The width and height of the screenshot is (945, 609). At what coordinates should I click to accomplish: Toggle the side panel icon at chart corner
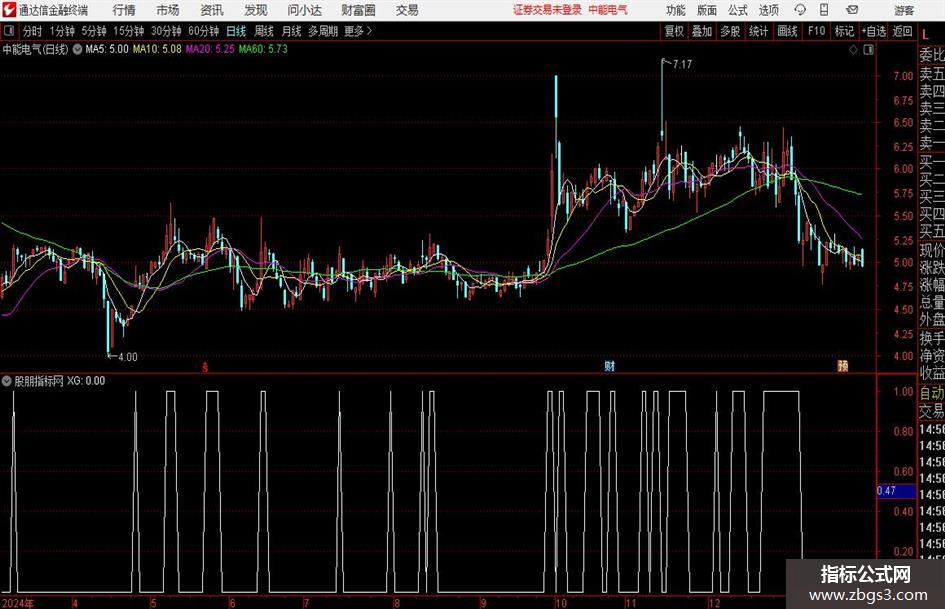(x=868, y=50)
